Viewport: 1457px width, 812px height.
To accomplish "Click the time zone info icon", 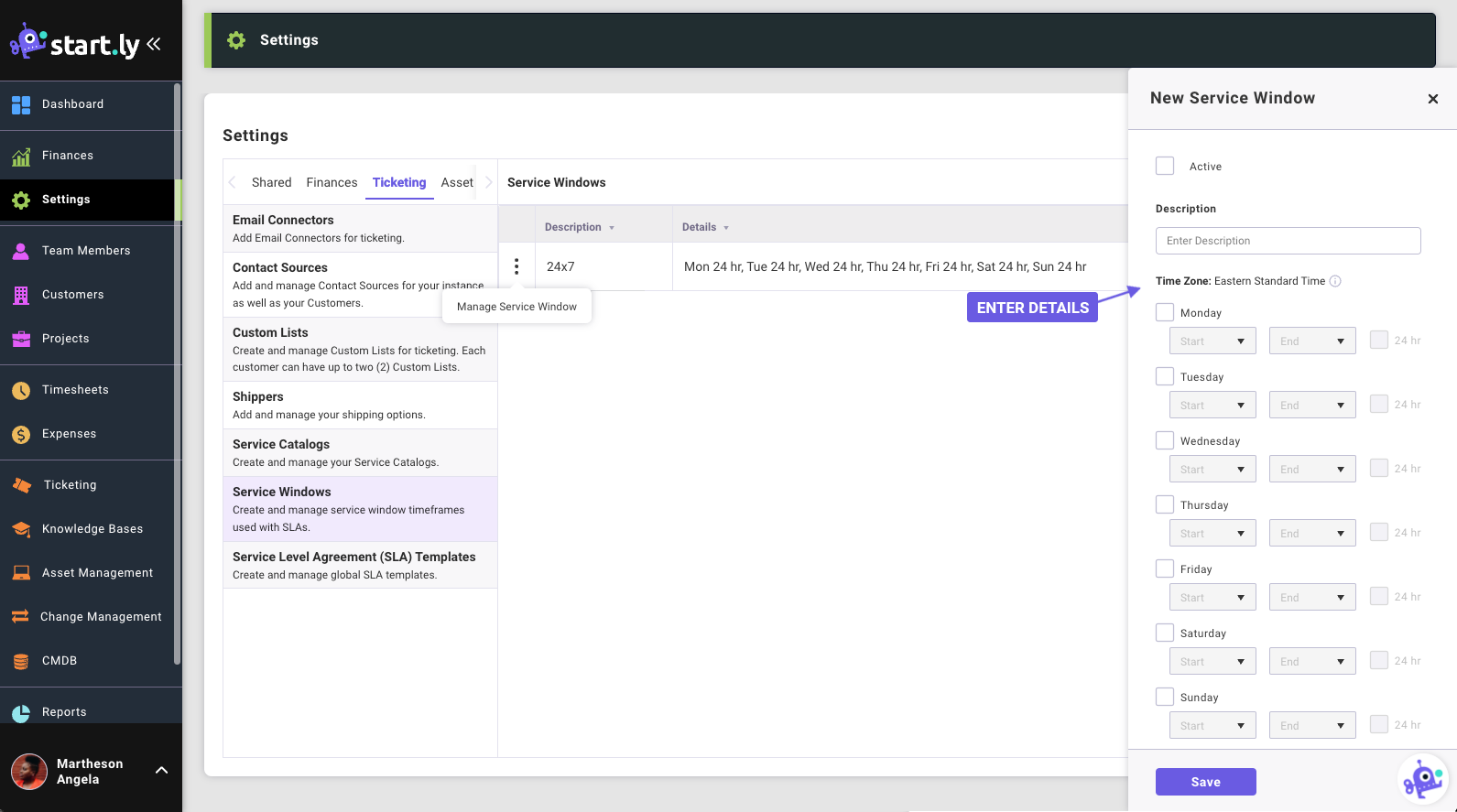I will click(x=1335, y=282).
